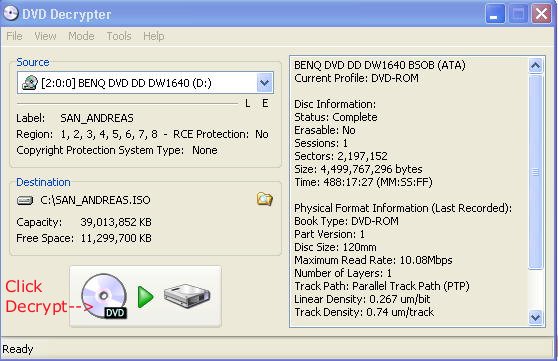The width and height of the screenshot is (558, 361).
Task: Click the Track Density: 0.74 um/track line
Action: point(364,312)
